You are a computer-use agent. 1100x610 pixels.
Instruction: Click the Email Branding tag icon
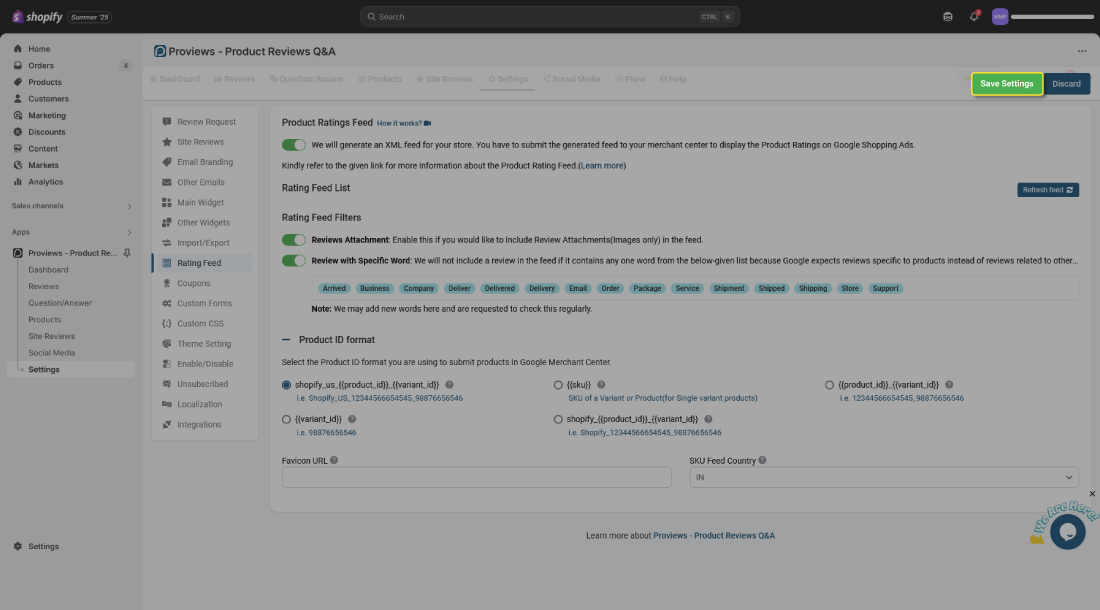point(167,162)
